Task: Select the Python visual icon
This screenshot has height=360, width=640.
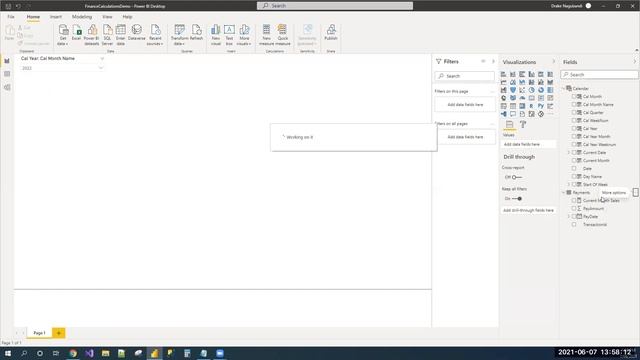Action: pos(541,106)
